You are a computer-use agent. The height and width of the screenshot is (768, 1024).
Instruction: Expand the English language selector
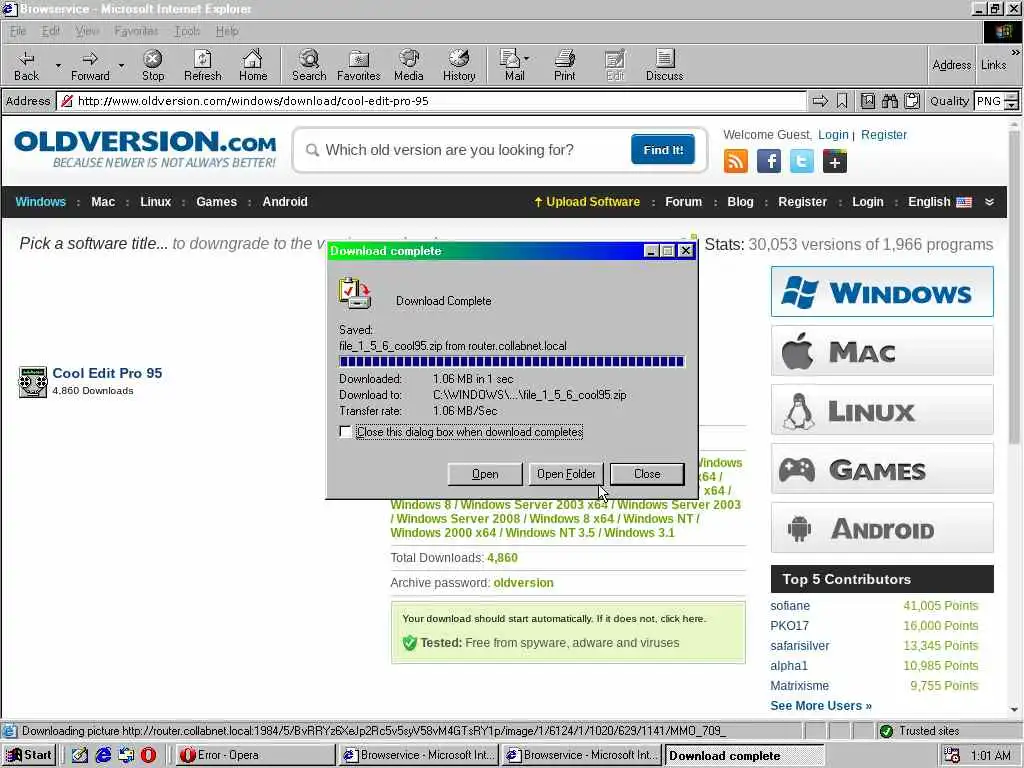click(x=940, y=202)
